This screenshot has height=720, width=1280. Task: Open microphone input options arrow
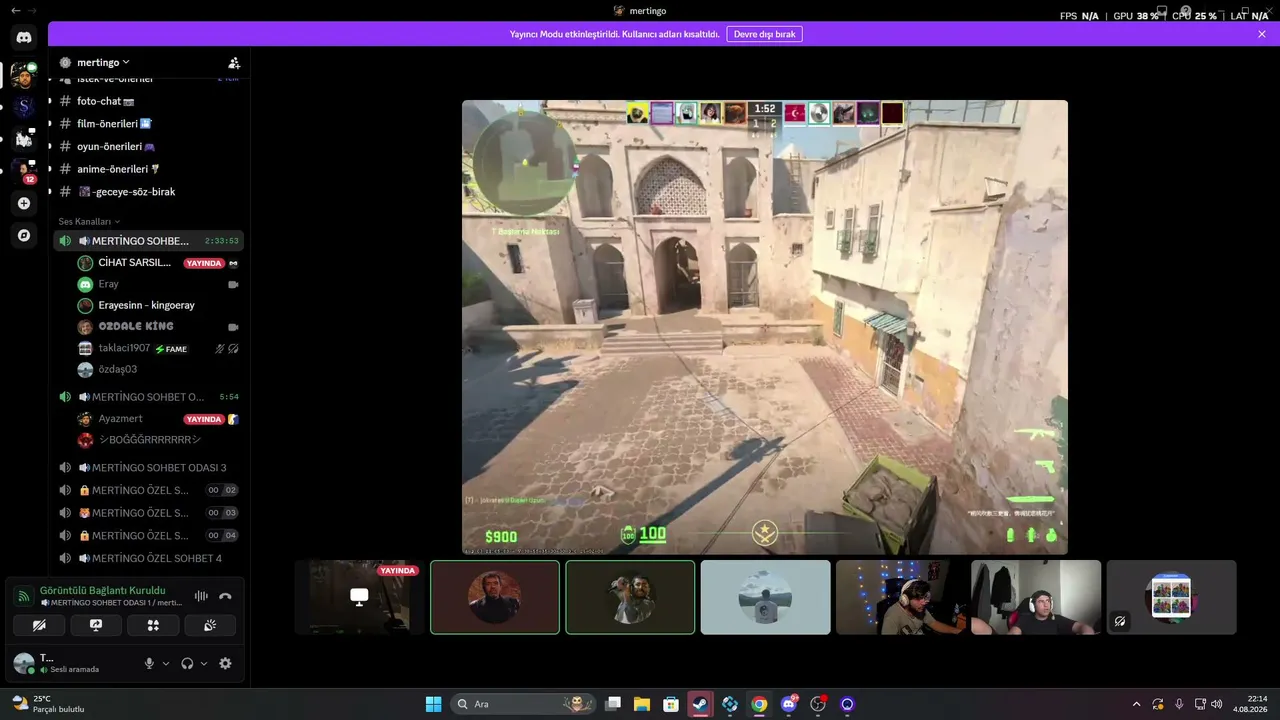(x=166, y=663)
